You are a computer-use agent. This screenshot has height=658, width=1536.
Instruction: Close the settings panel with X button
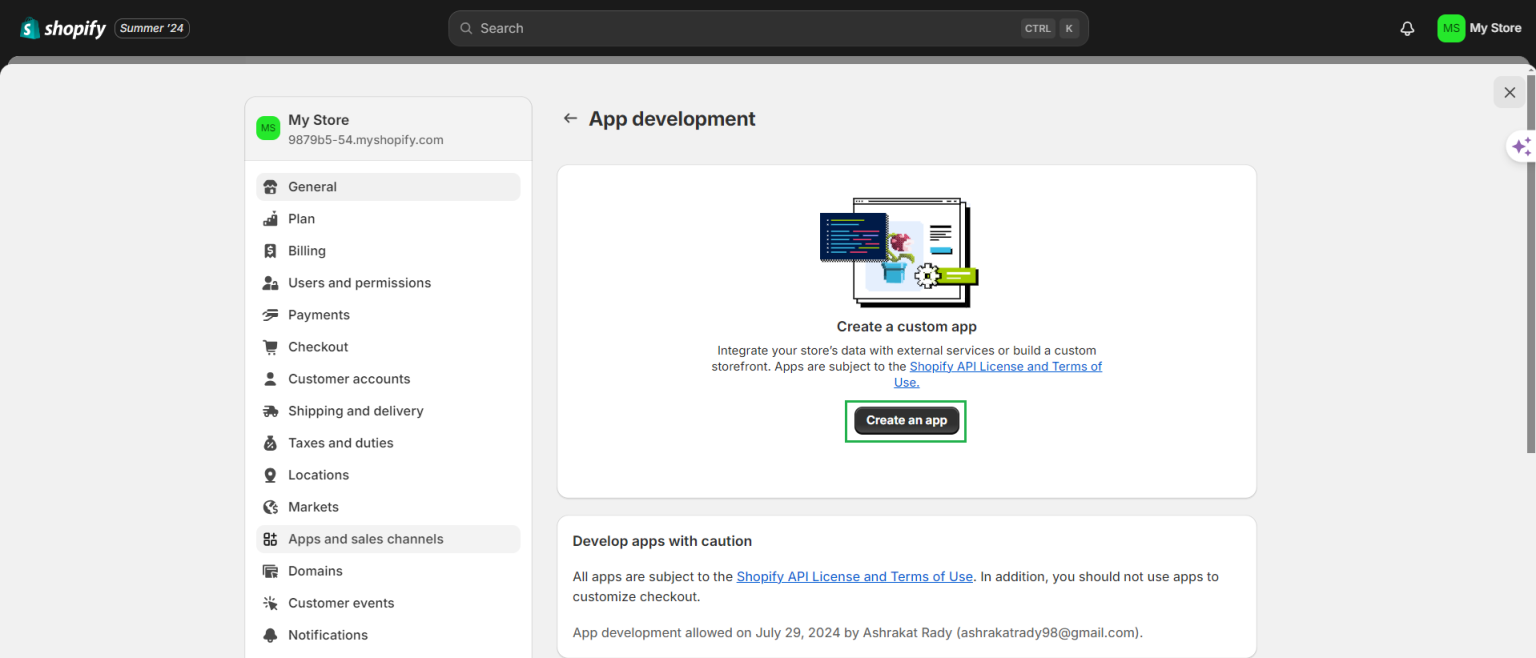(x=1509, y=92)
